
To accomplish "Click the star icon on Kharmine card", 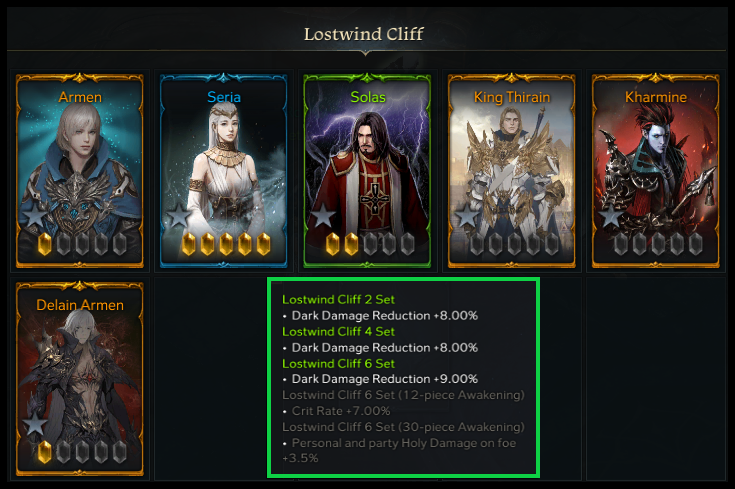I will (x=611, y=216).
